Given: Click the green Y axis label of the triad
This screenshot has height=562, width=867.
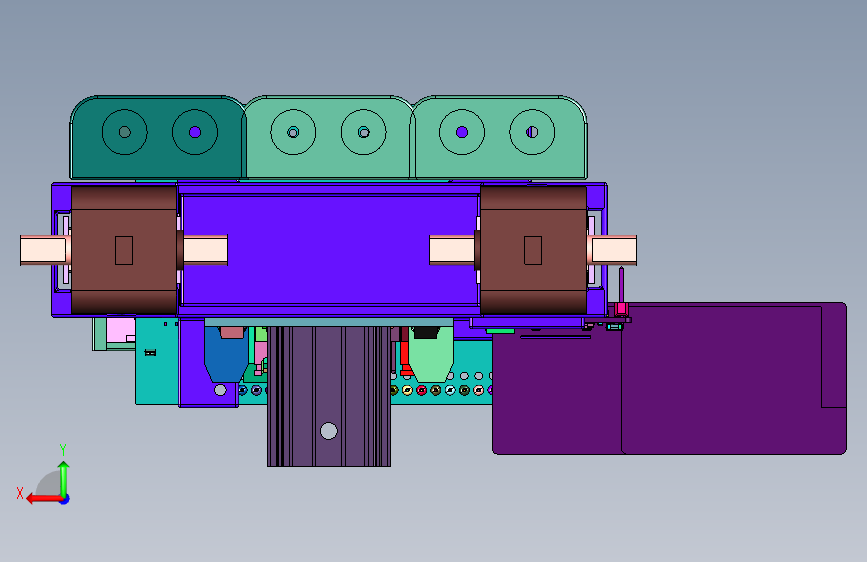Looking at the screenshot, I should (x=63, y=449).
